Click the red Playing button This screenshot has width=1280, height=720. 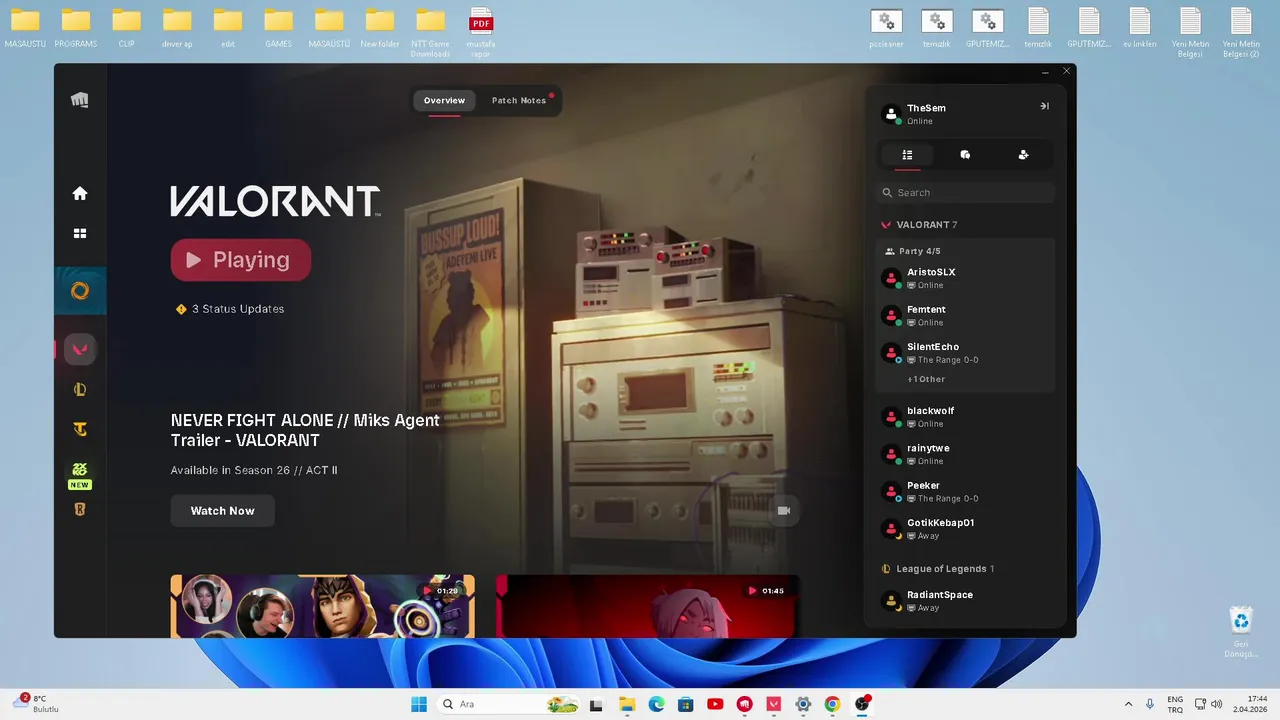tap(241, 260)
